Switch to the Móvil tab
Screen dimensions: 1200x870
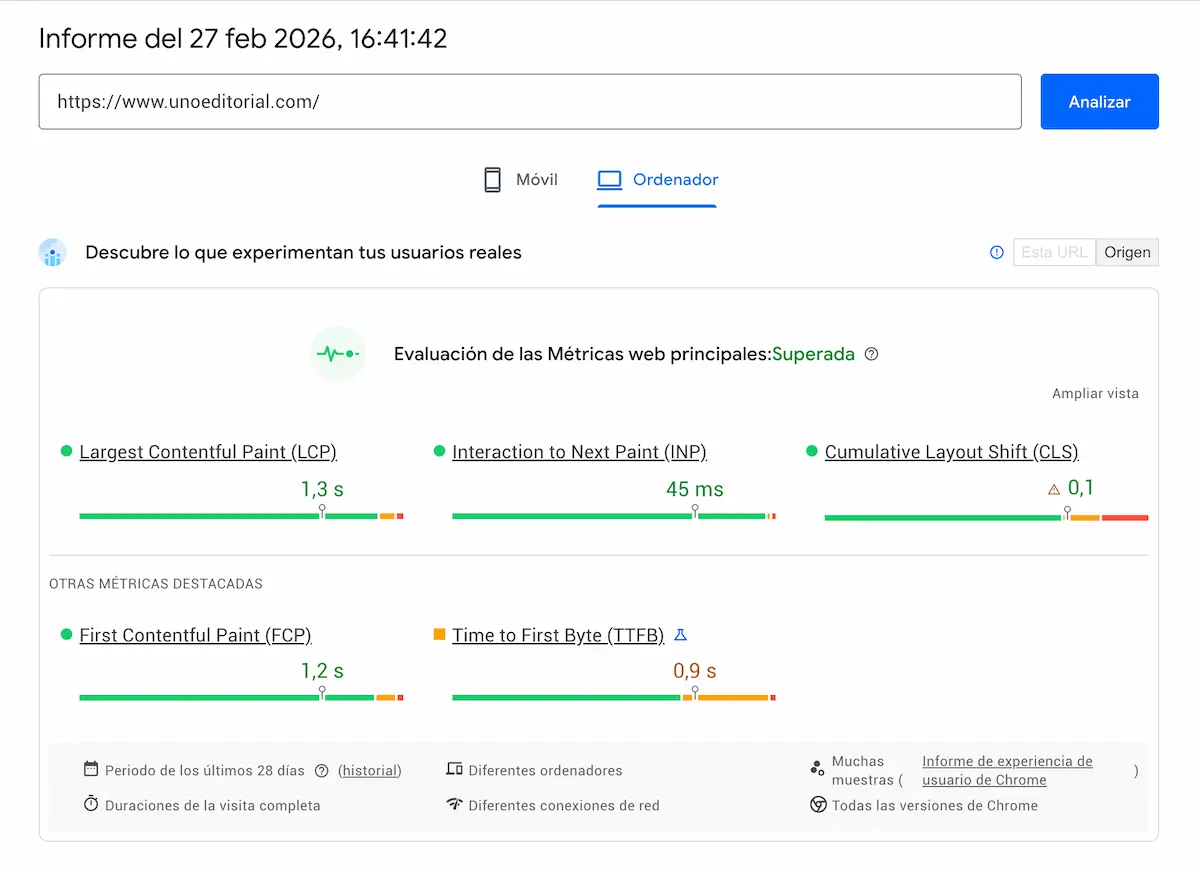(x=520, y=179)
